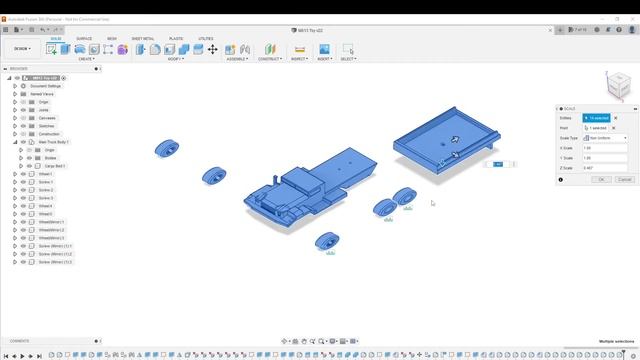Toggle visibility of Joints folder

23,110
